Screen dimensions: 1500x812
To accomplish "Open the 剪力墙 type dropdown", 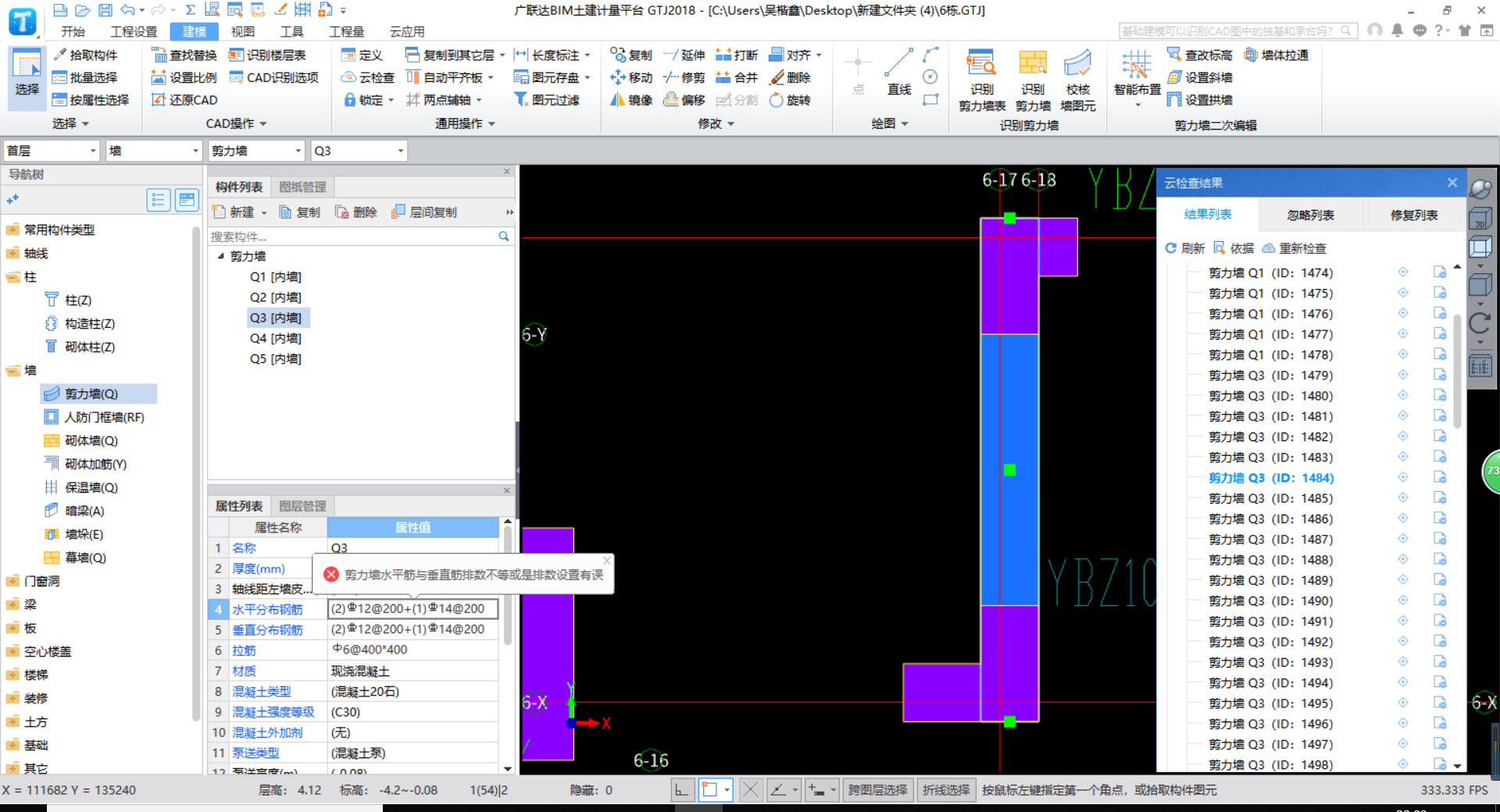I will pyautogui.click(x=256, y=151).
